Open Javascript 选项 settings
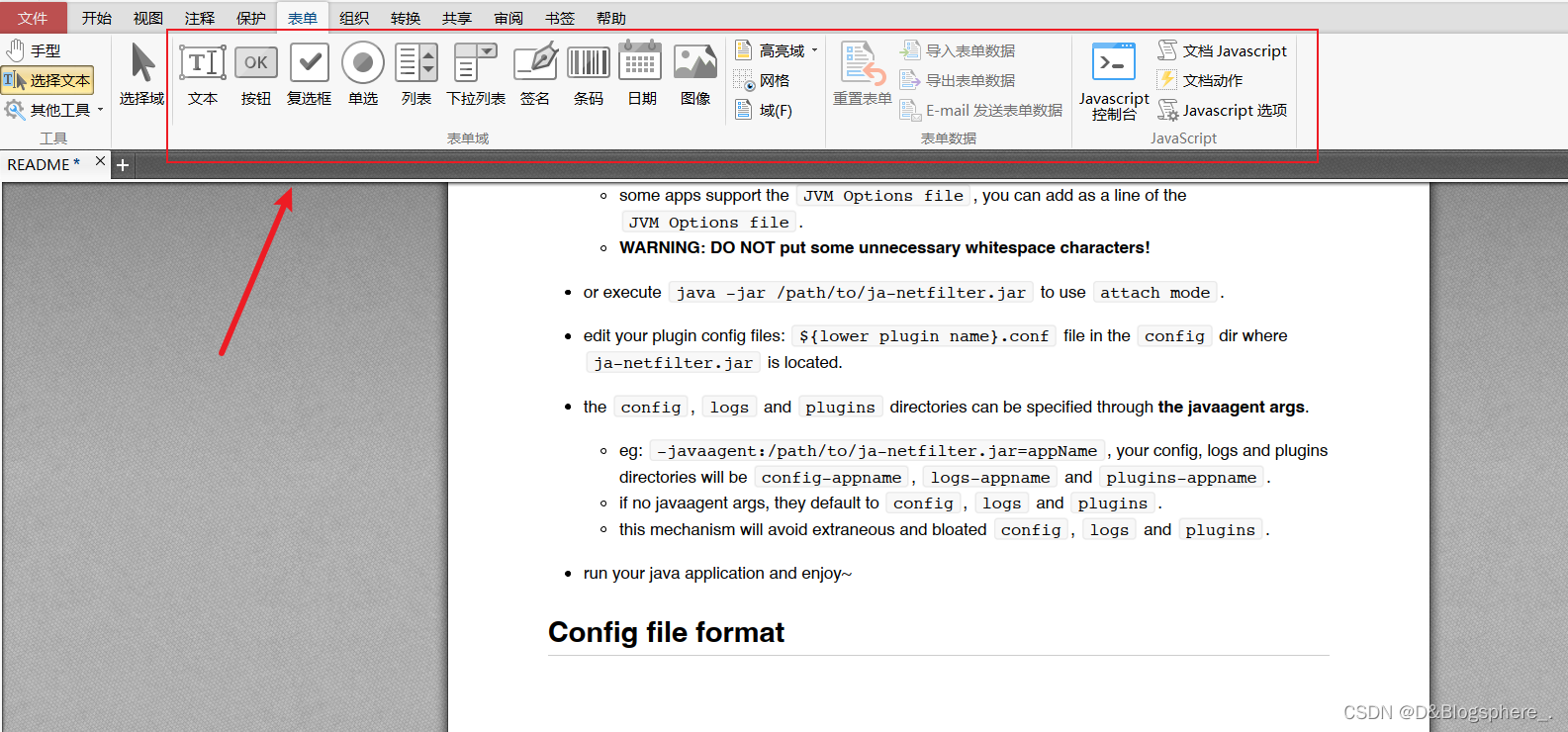1568x732 pixels. pos(1223,110)
